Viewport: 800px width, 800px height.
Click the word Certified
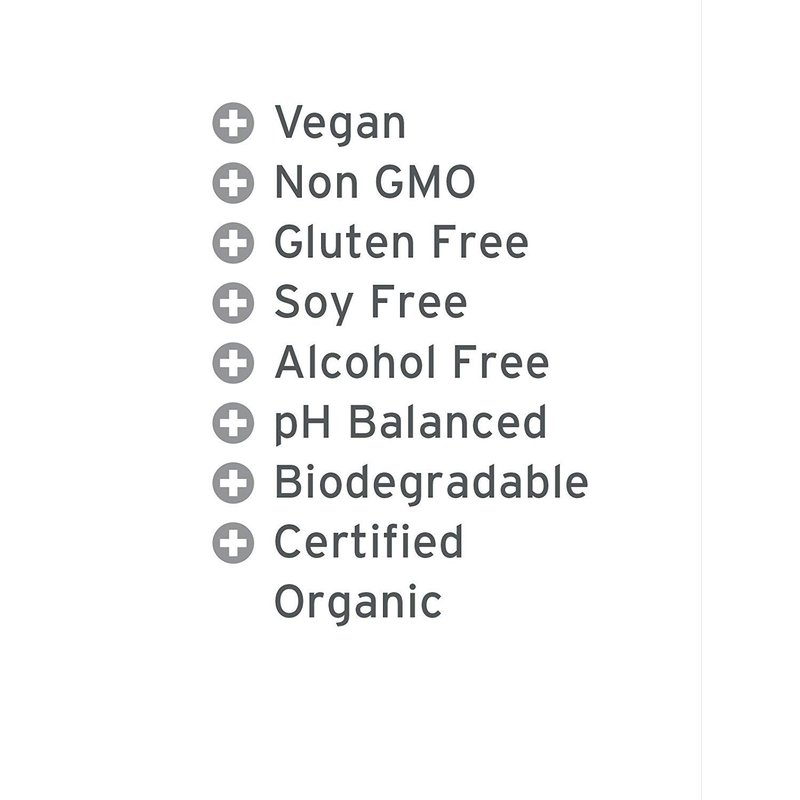[x=368, y=543]
